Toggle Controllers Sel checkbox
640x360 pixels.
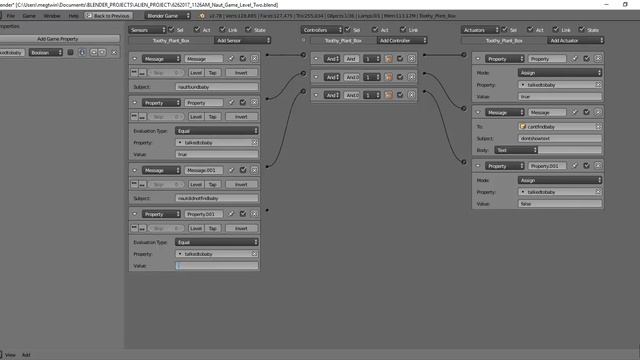(348, 29)
